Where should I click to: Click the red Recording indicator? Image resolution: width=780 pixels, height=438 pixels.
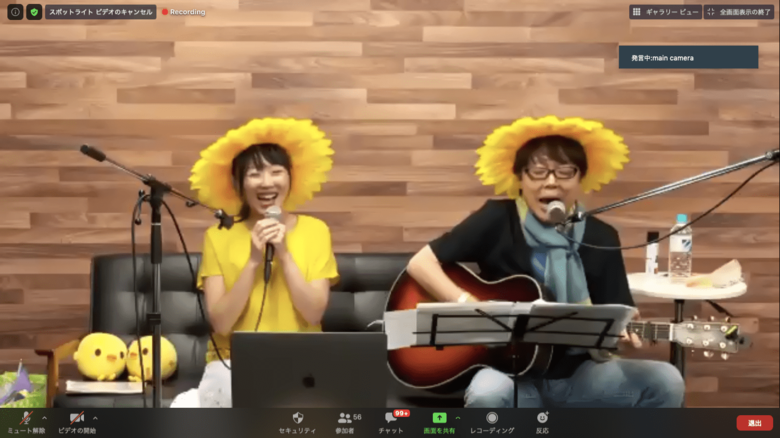[x=184, y=12]
